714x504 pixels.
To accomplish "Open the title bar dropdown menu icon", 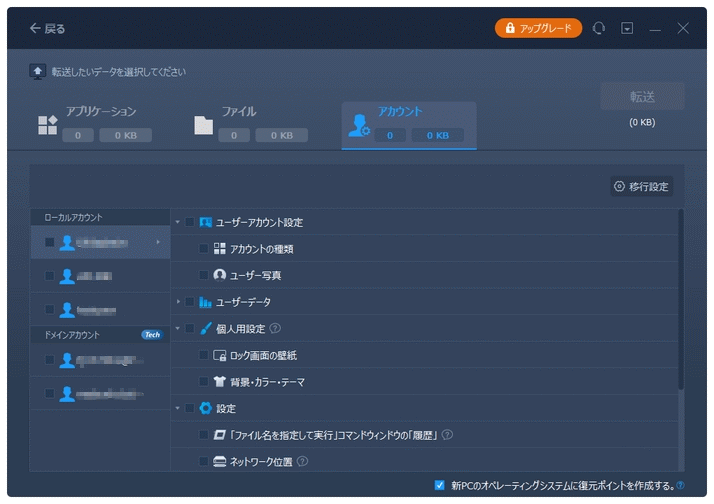I will pos(627,29).
